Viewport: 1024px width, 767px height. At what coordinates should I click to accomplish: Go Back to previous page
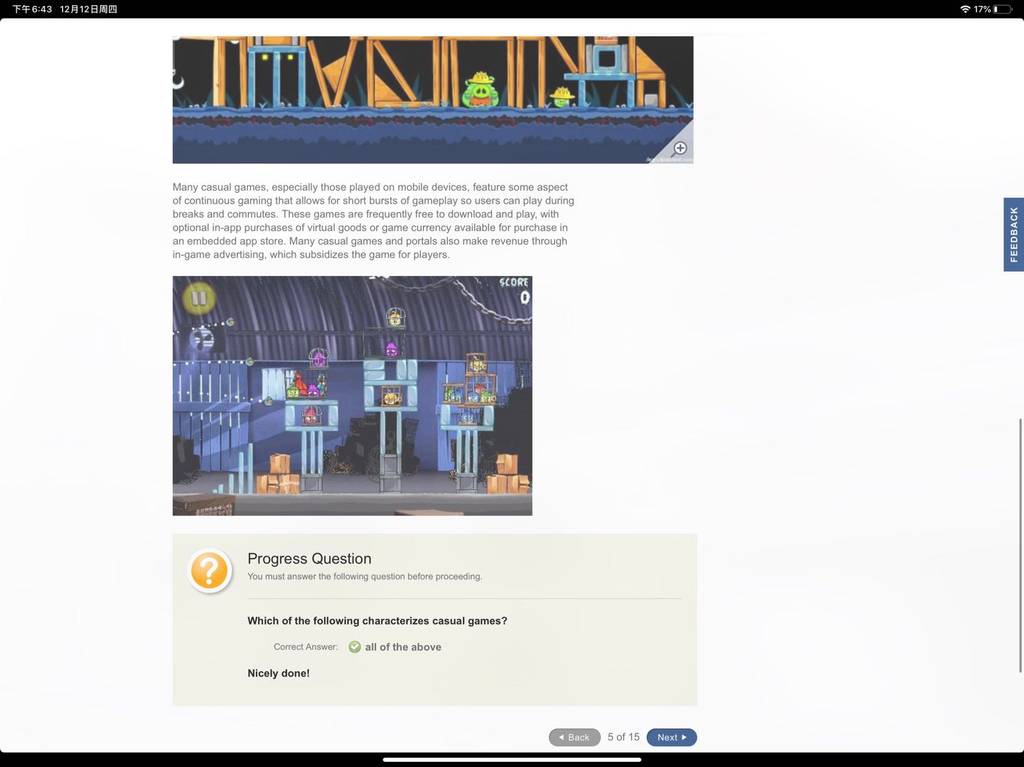[574, 737]
